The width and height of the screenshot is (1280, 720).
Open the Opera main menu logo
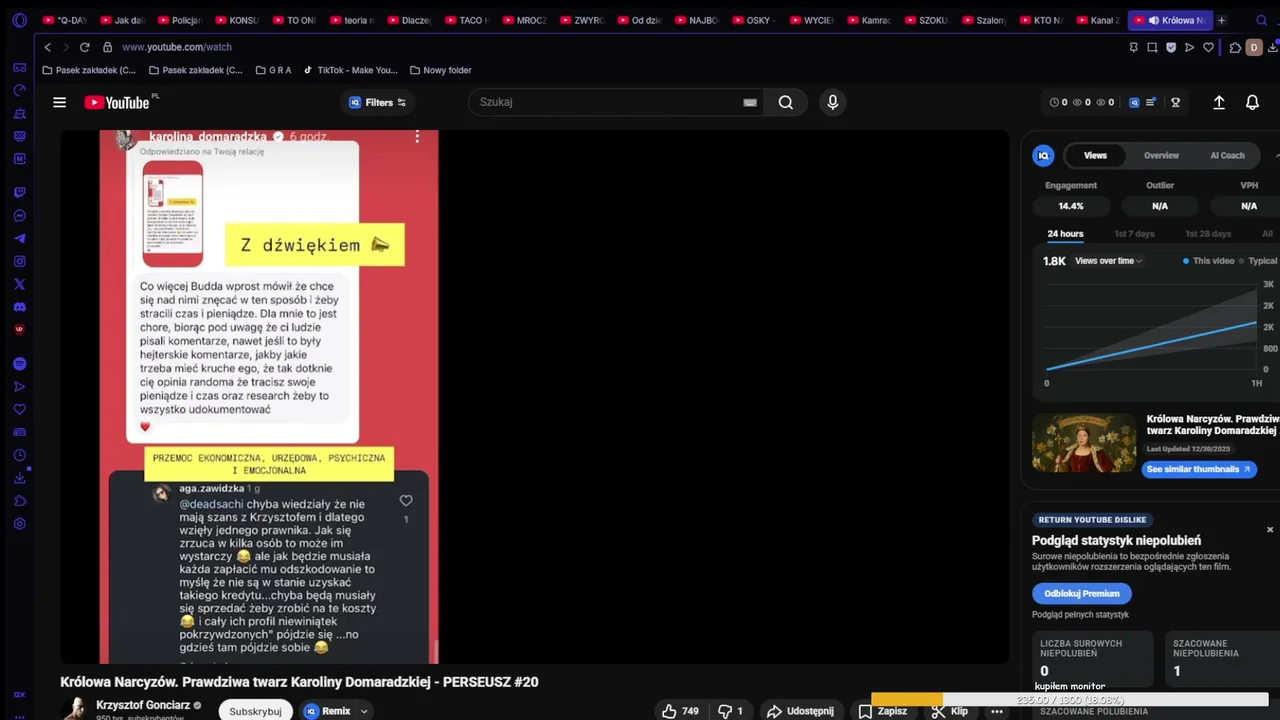tap(19, 20)
